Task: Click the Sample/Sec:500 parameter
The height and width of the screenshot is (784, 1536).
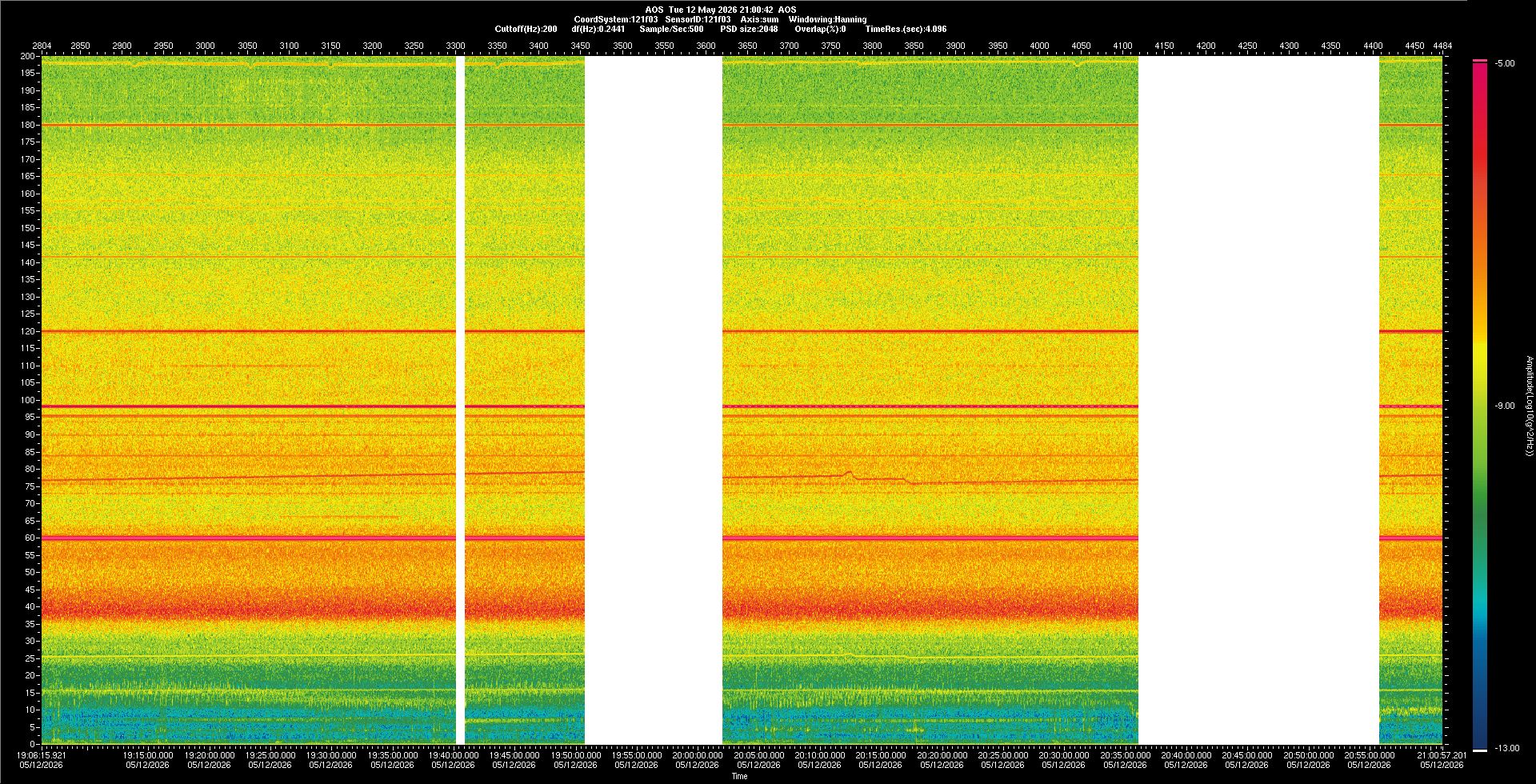Action: point(671,29)
